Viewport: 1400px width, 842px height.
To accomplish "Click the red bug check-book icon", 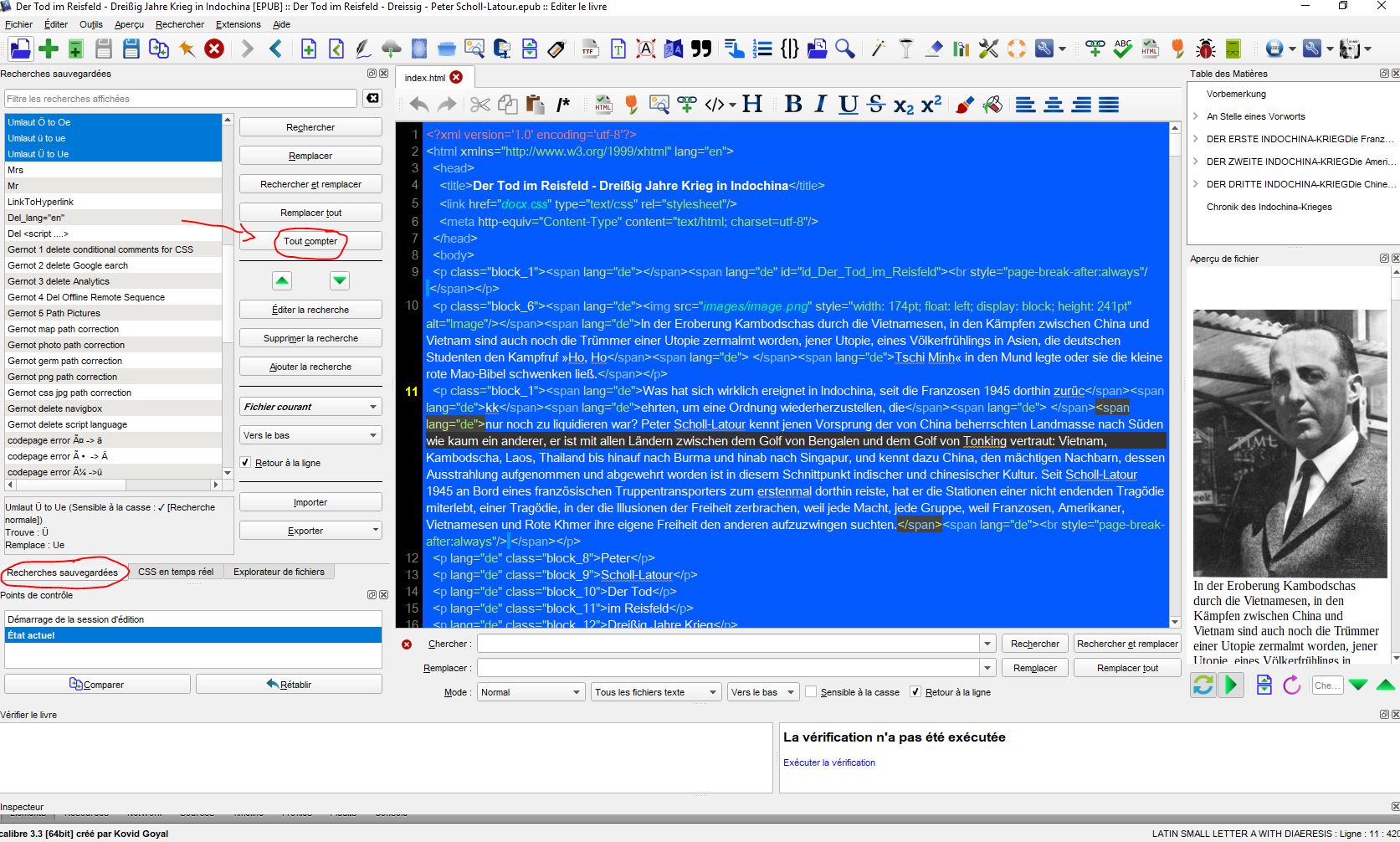I will pos(1205,49).
